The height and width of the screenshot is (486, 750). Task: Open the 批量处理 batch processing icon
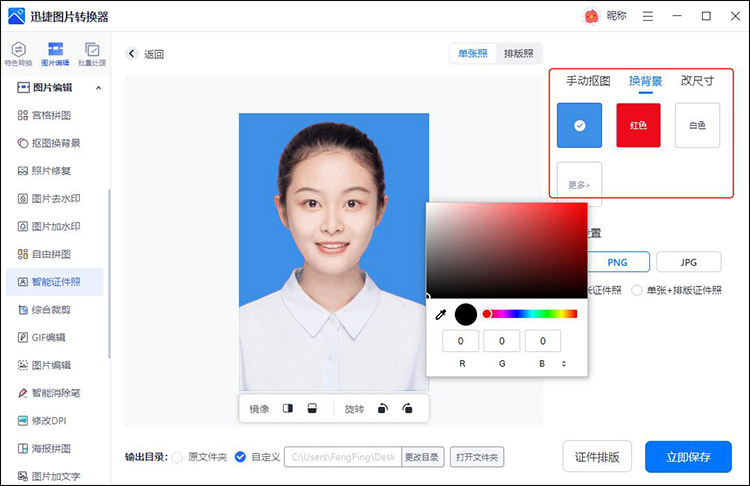pyautogui.click(x=91, y=53)
